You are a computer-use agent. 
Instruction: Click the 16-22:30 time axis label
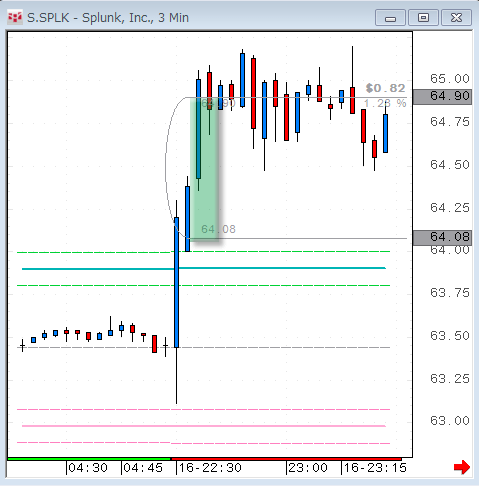(x=210, y=468)
